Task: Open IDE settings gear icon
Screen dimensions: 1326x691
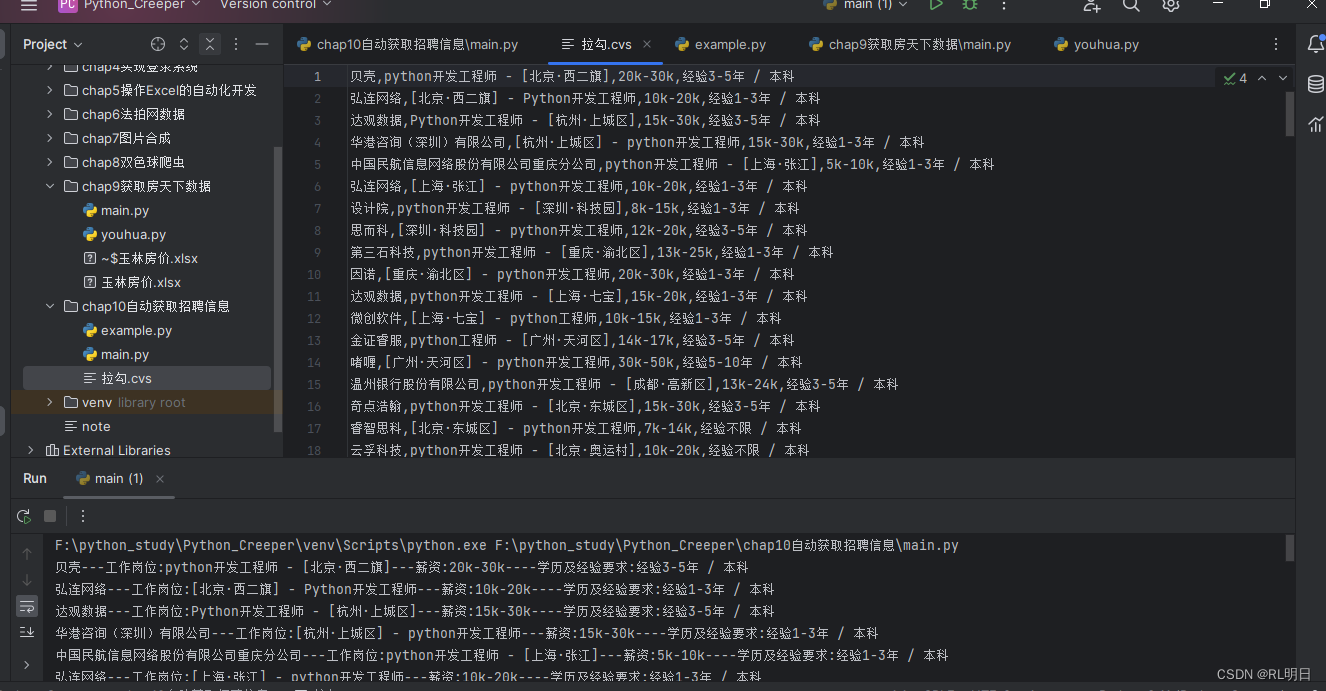Action: coord(1171,5)
